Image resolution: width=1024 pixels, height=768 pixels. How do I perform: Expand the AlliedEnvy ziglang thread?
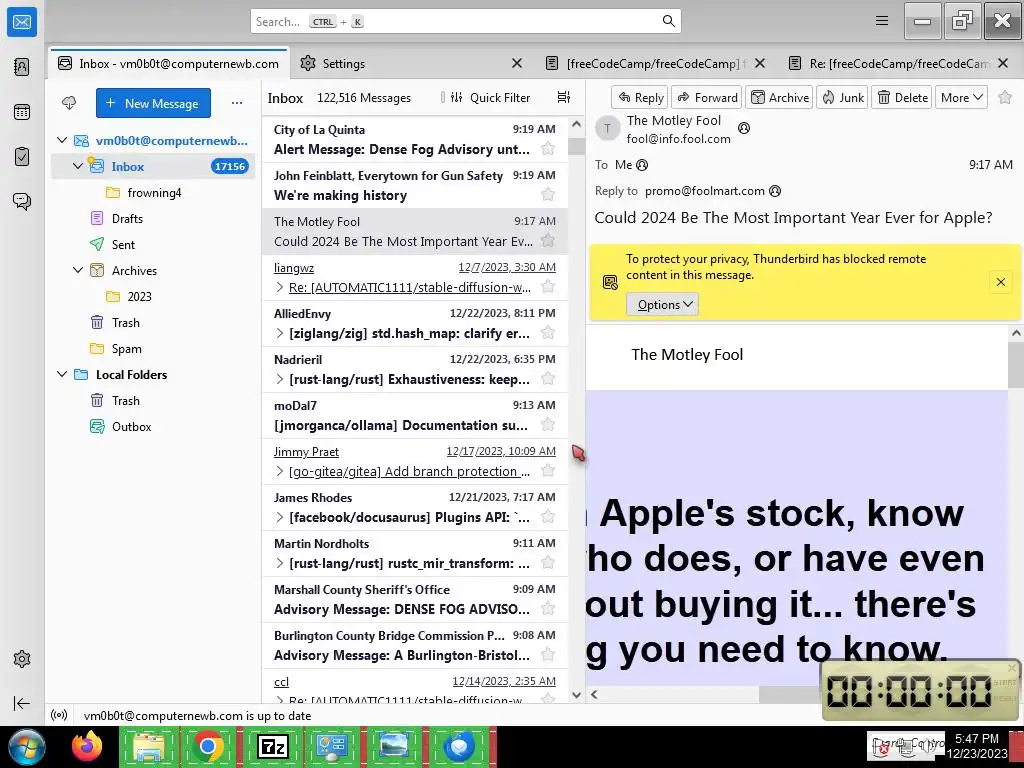click(x=280, y=333)
